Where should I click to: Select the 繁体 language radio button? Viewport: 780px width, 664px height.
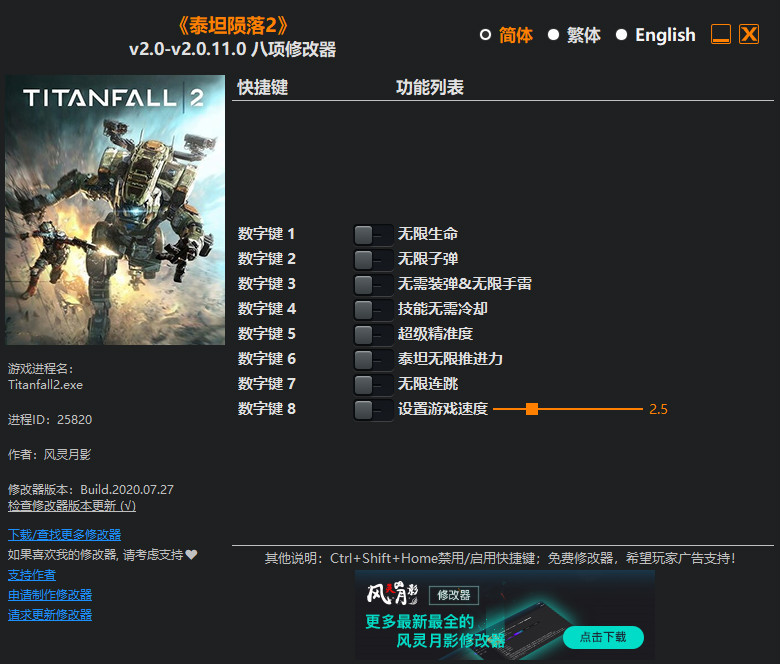tap(553, 35)
